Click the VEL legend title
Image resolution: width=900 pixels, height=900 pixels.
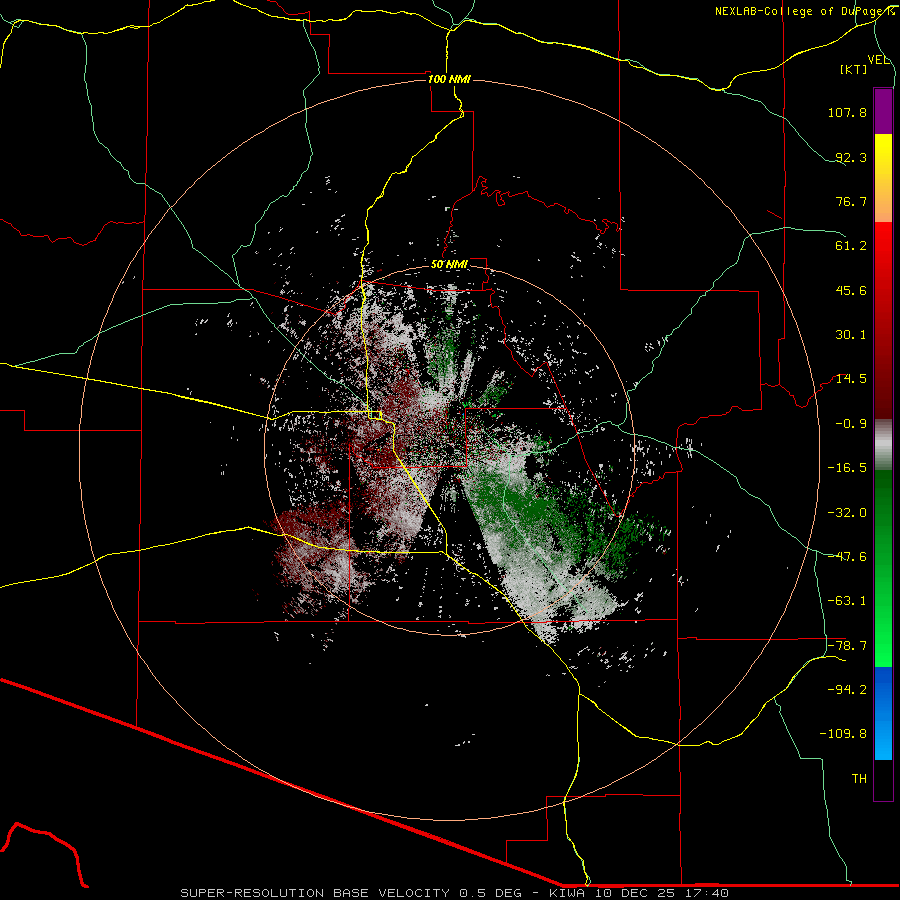pyautogui.click(x=879, y=60)
